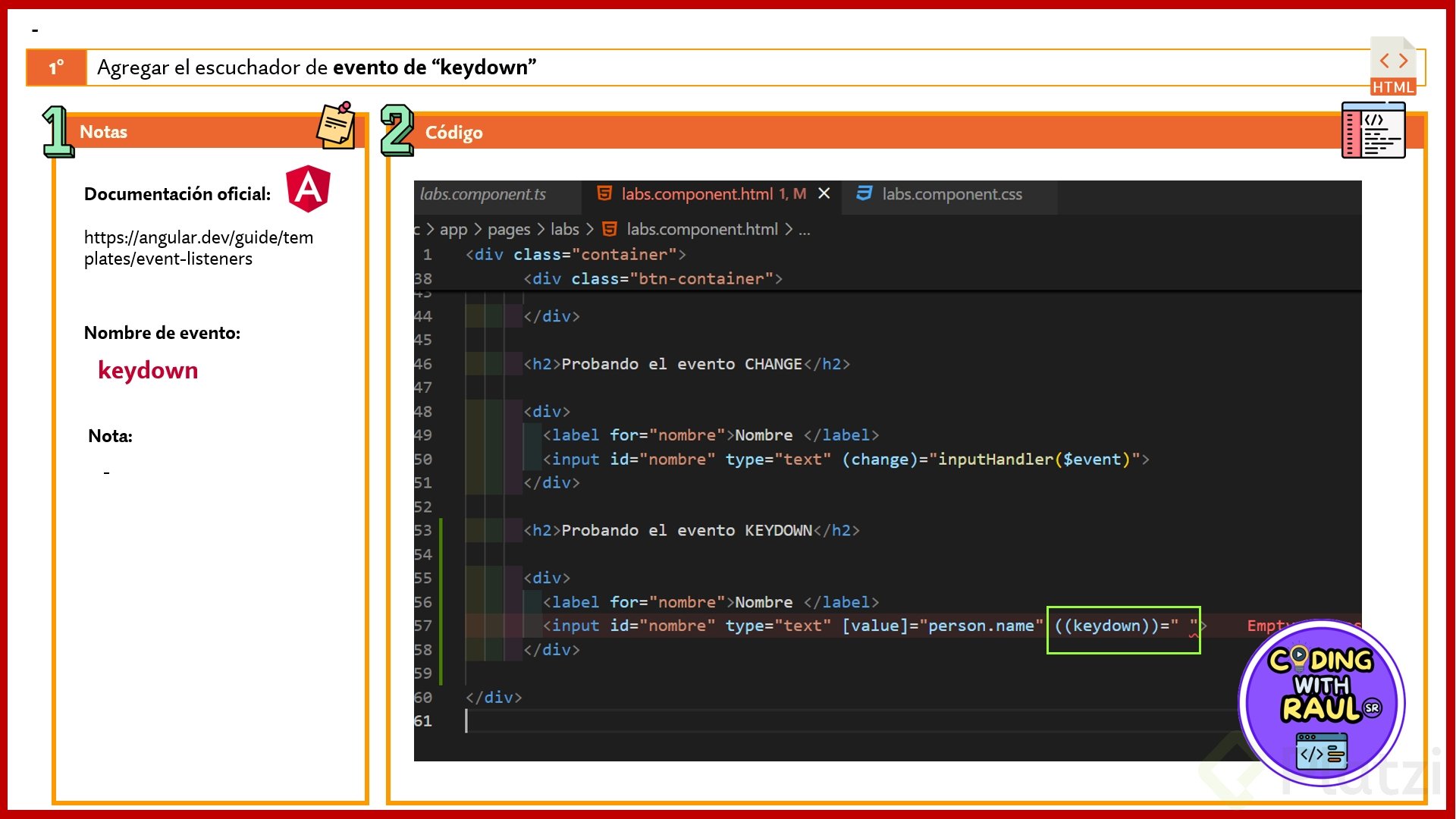
Task: Click the Coding With Raul logo
Action: click(1322, 702)
